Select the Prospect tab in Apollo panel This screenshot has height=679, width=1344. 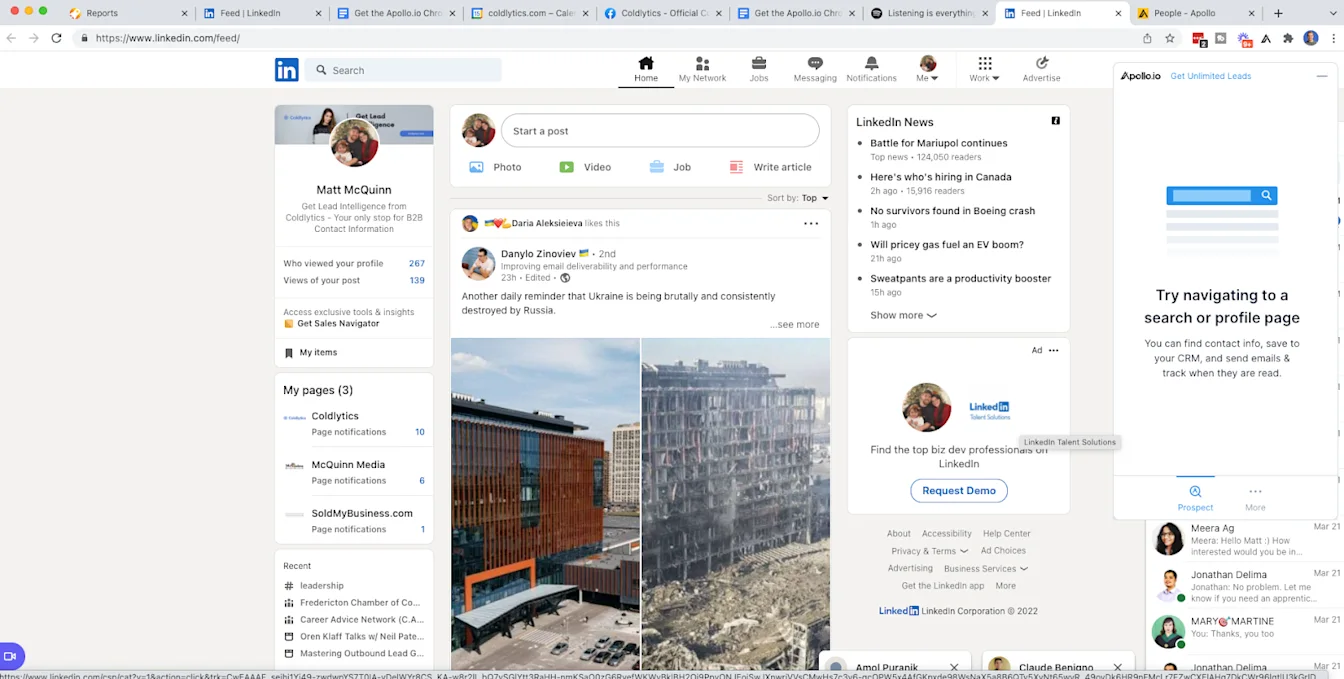click(1195, 498)
